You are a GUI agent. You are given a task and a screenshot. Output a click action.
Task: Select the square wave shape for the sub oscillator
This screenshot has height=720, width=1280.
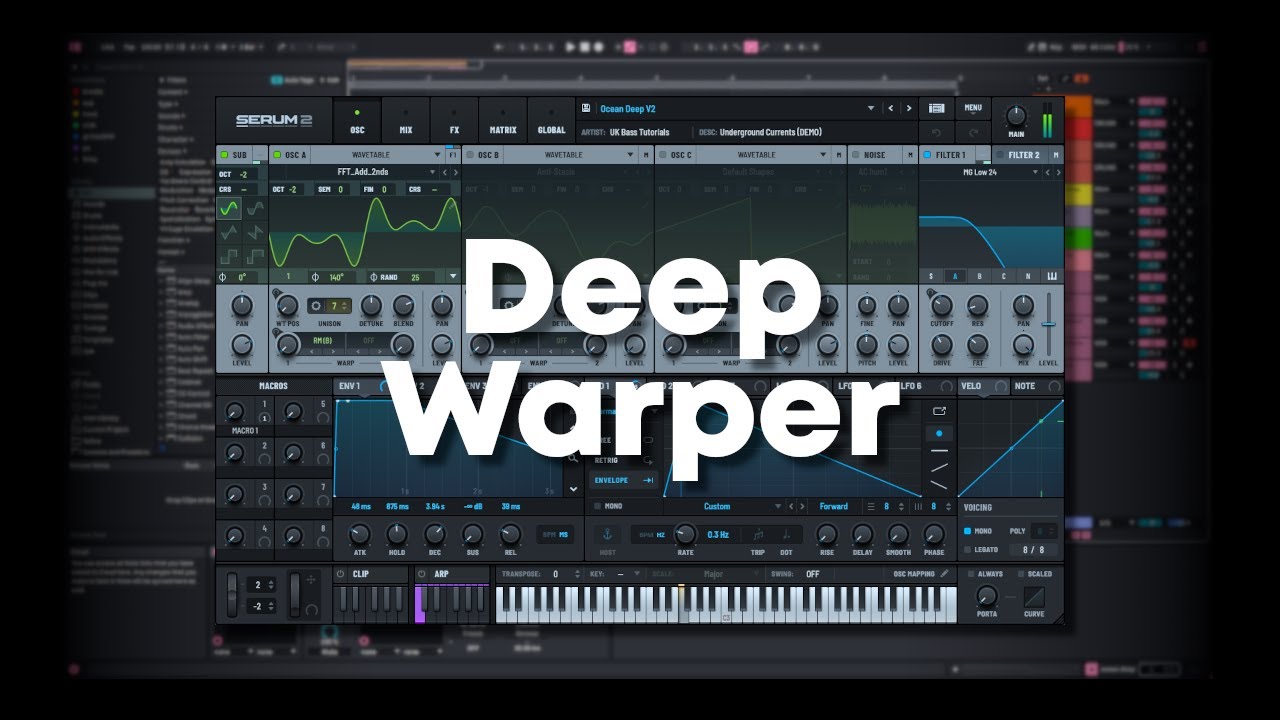point(228,255)
